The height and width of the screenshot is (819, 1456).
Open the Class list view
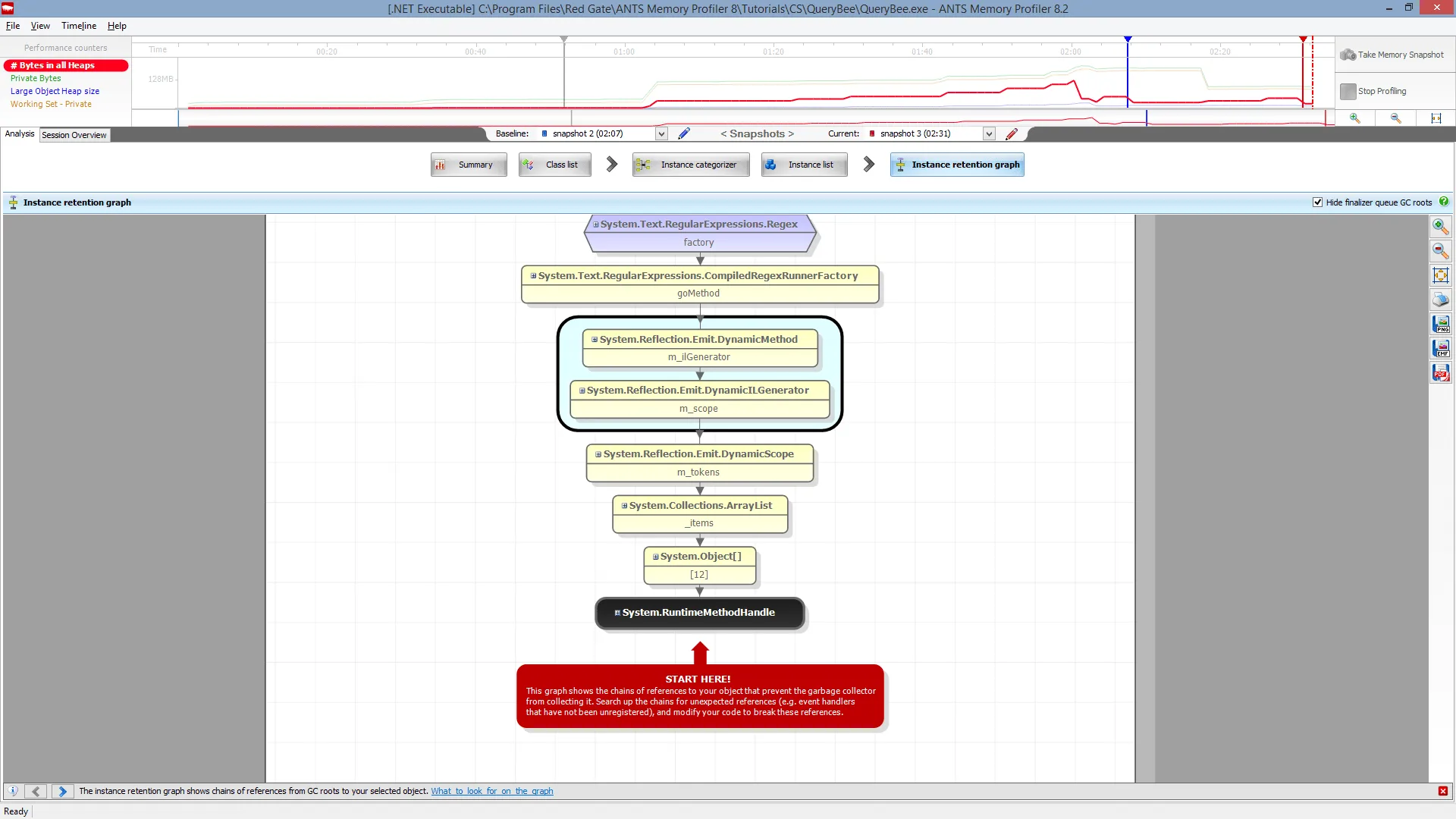[x=554, y=165]
